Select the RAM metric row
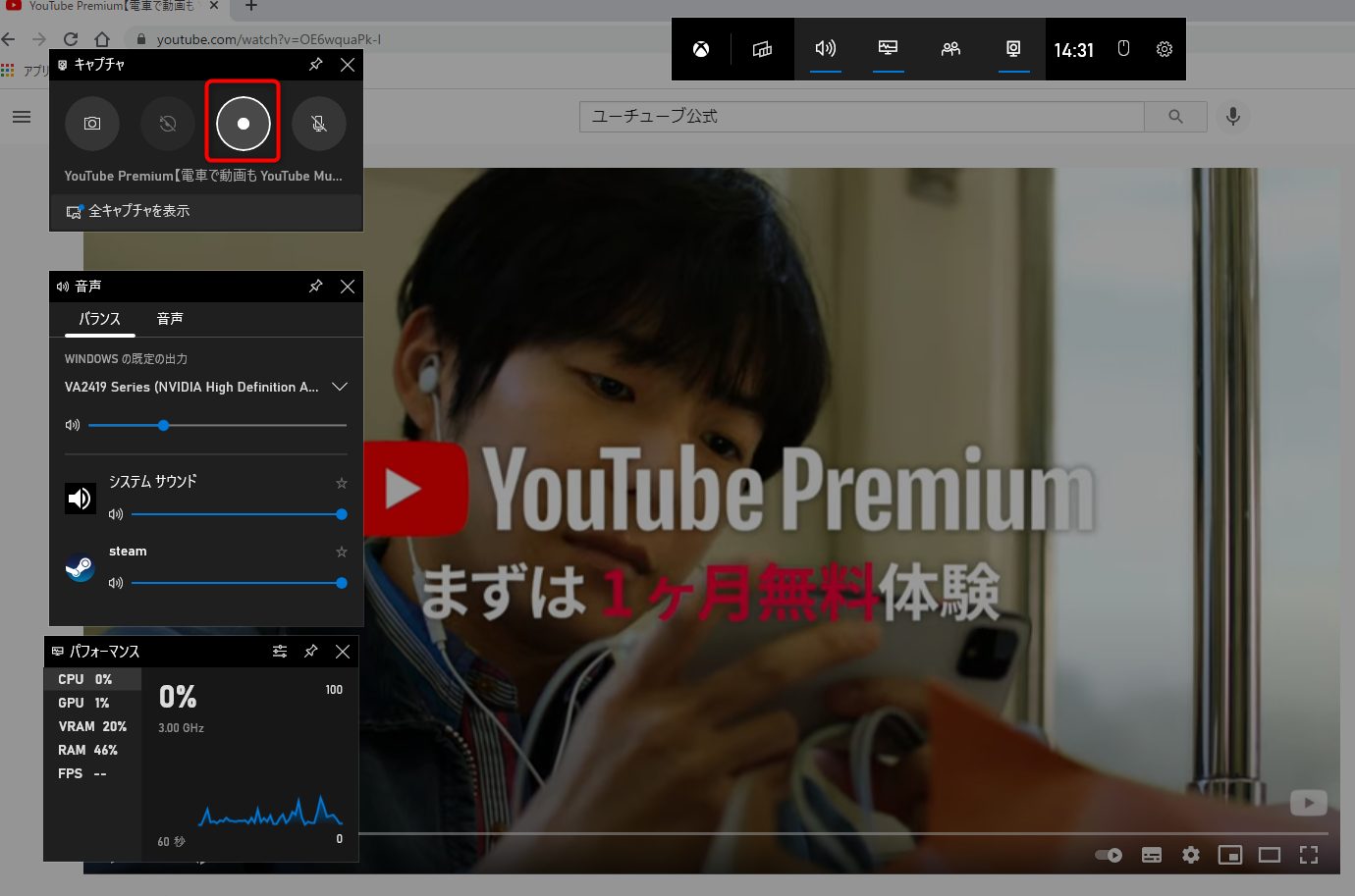 point(93,750)
